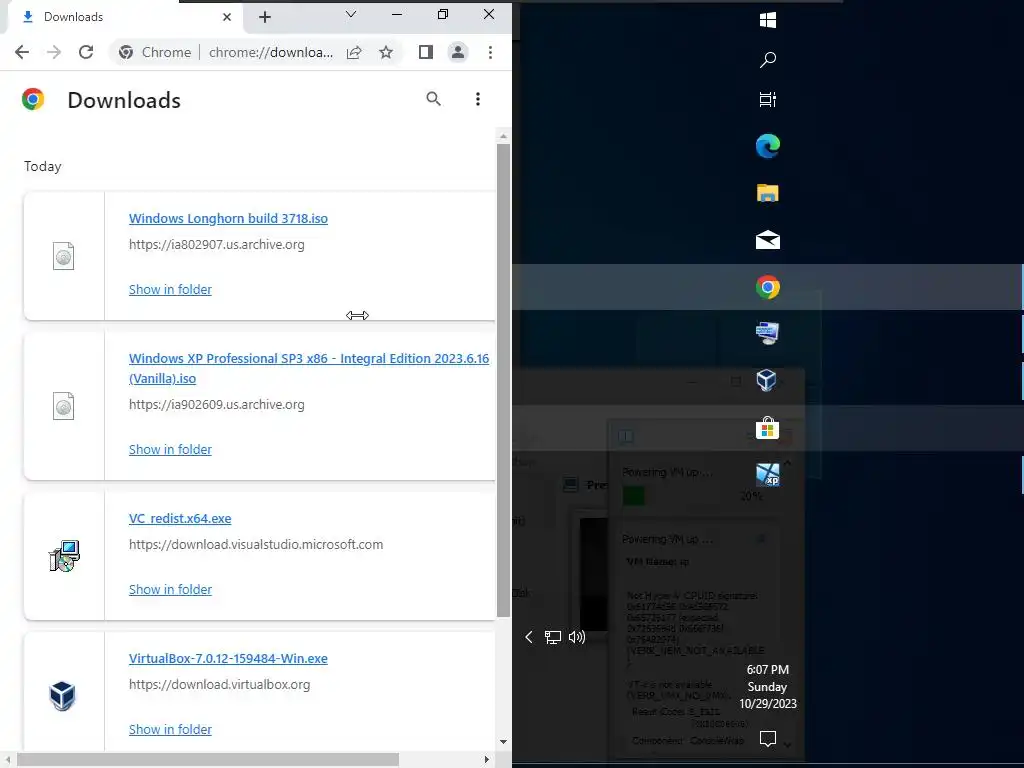Image resolution: width=1024 pixels, height=768 pixels.
Task: Show VC_redist.x64.exe in folder
Action: click(x=170, y=589)
